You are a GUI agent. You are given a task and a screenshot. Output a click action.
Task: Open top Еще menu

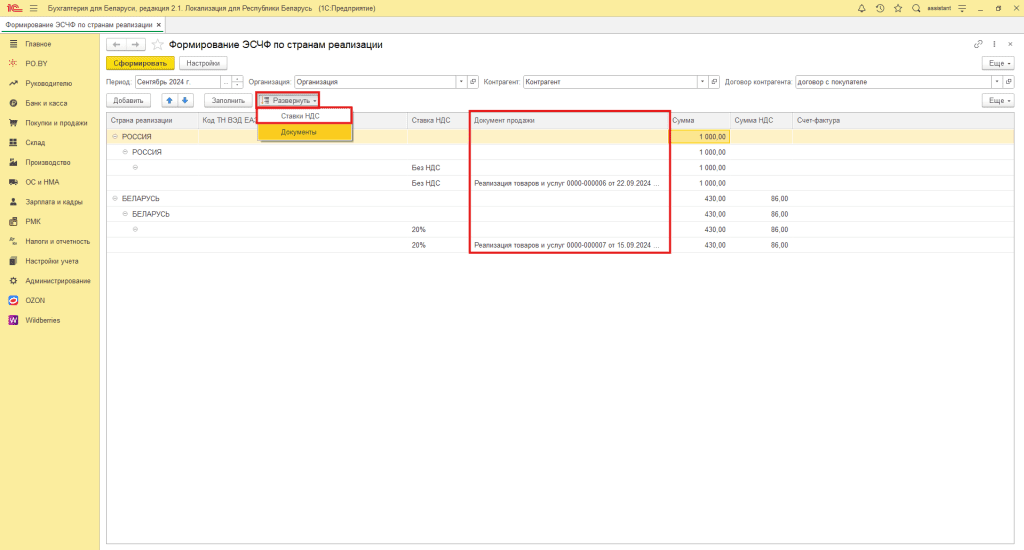click(x=999, y=63)
